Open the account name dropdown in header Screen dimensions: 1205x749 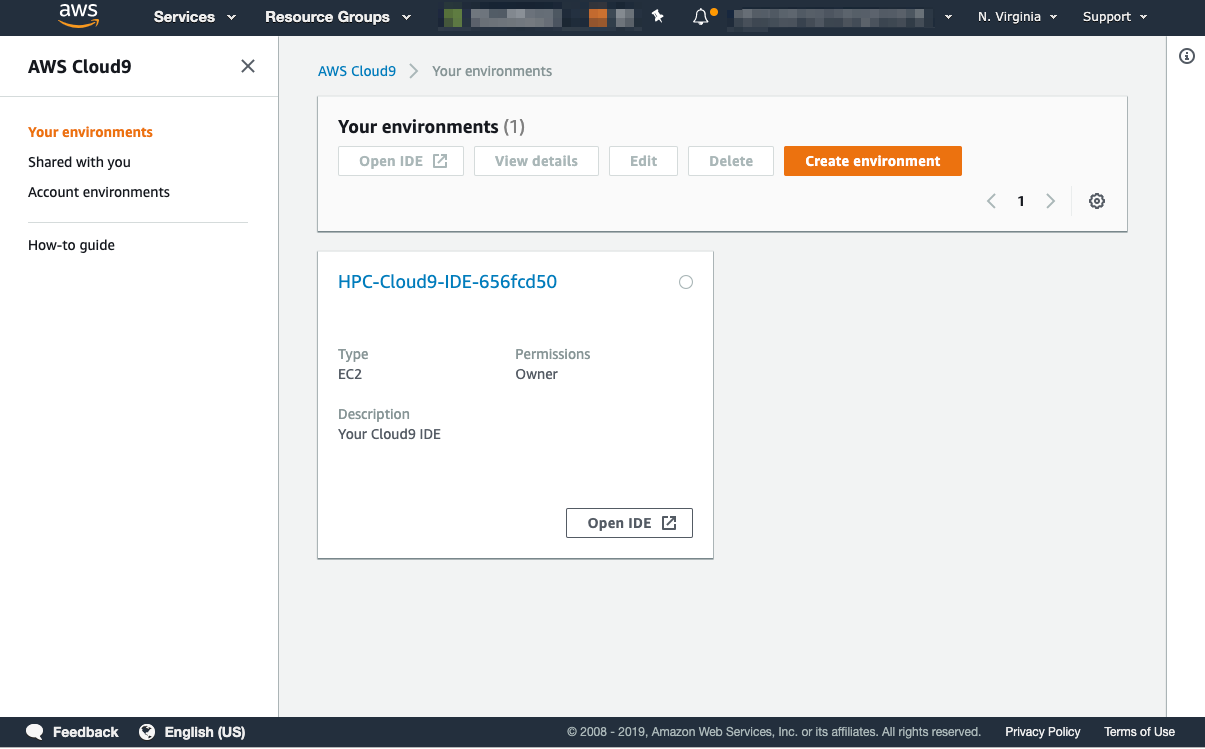click(843, 17)
